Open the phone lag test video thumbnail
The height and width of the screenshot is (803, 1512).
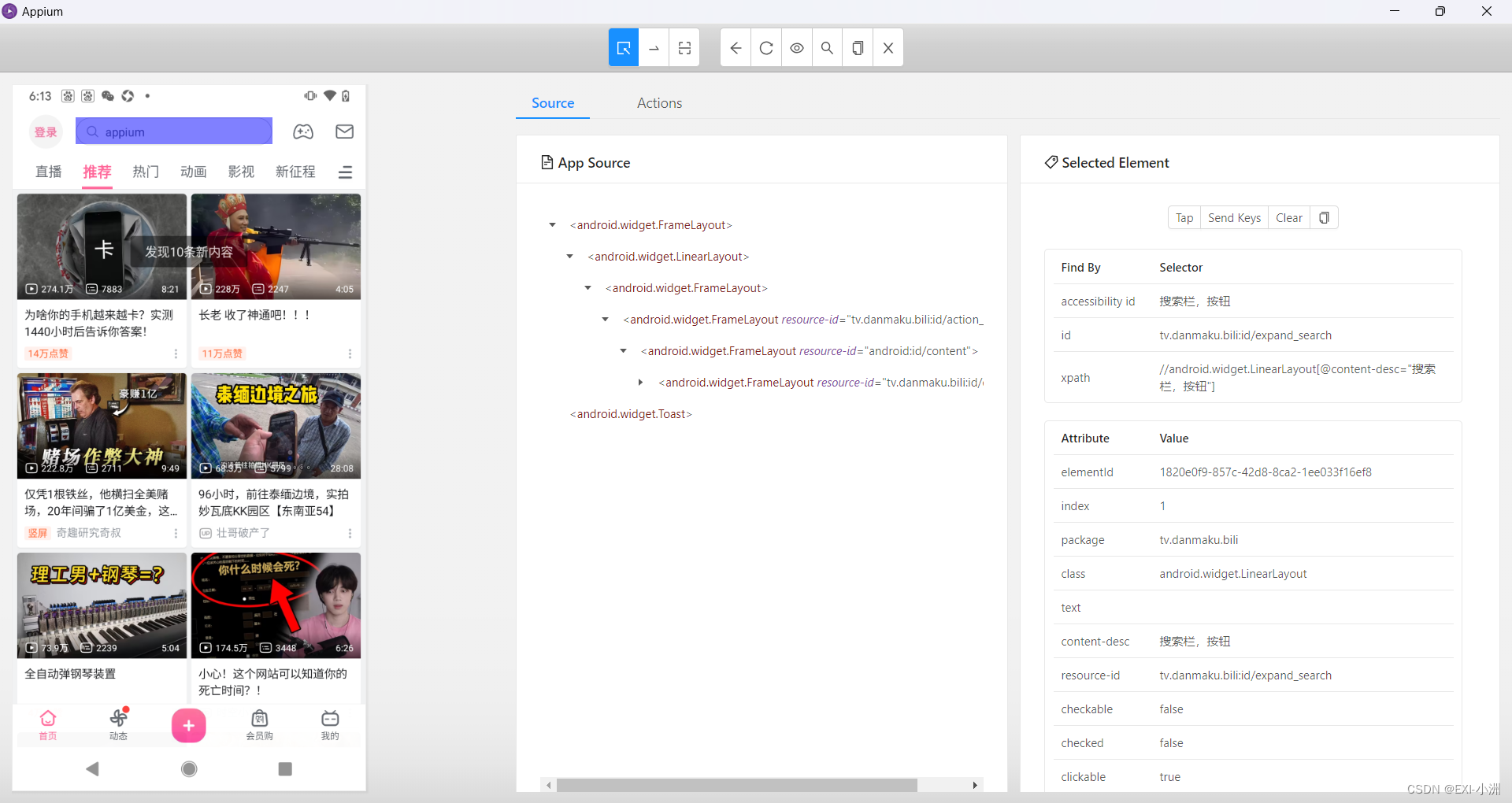[102, 246]
